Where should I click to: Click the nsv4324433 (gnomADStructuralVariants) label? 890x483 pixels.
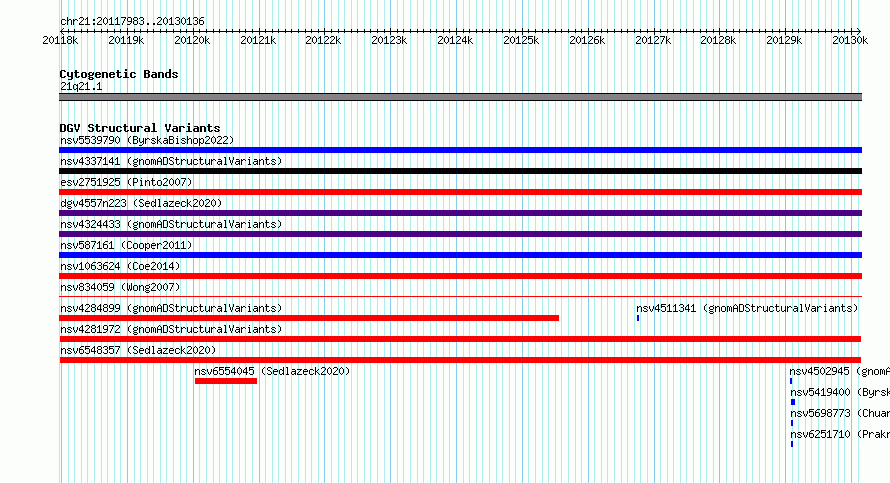(x=171, y=224)
